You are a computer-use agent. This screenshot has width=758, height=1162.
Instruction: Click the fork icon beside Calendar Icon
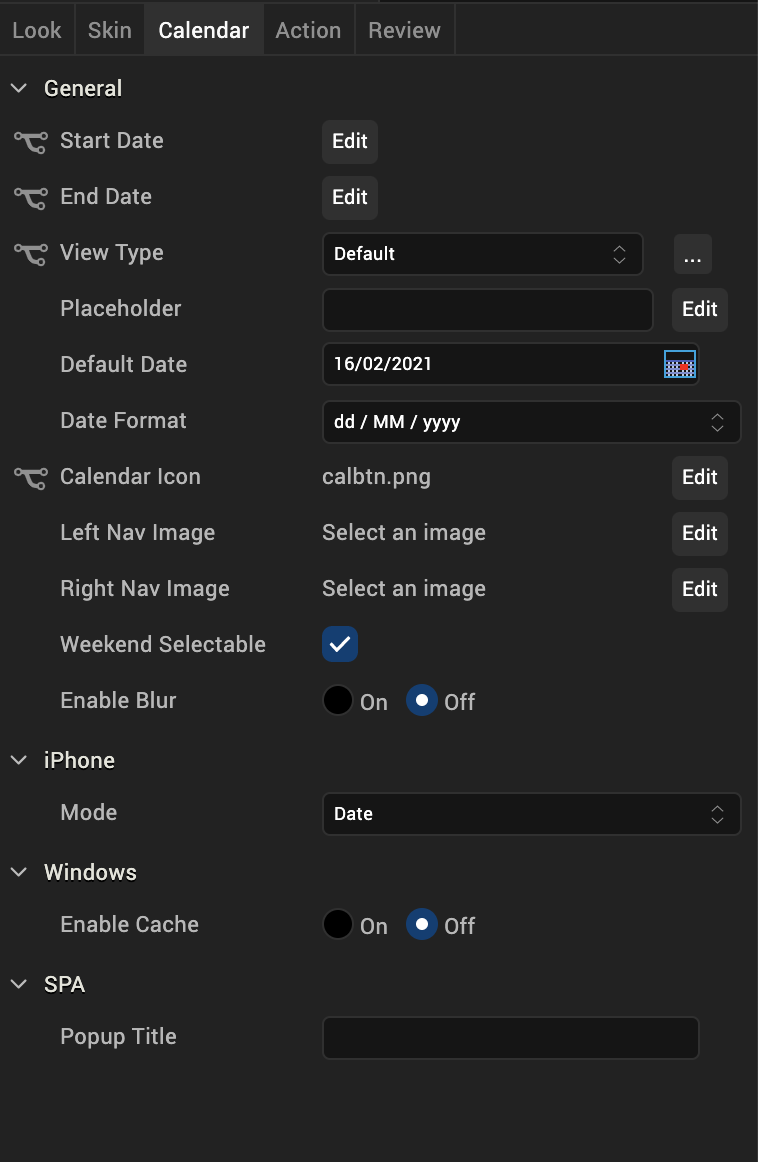pos(30,478)
